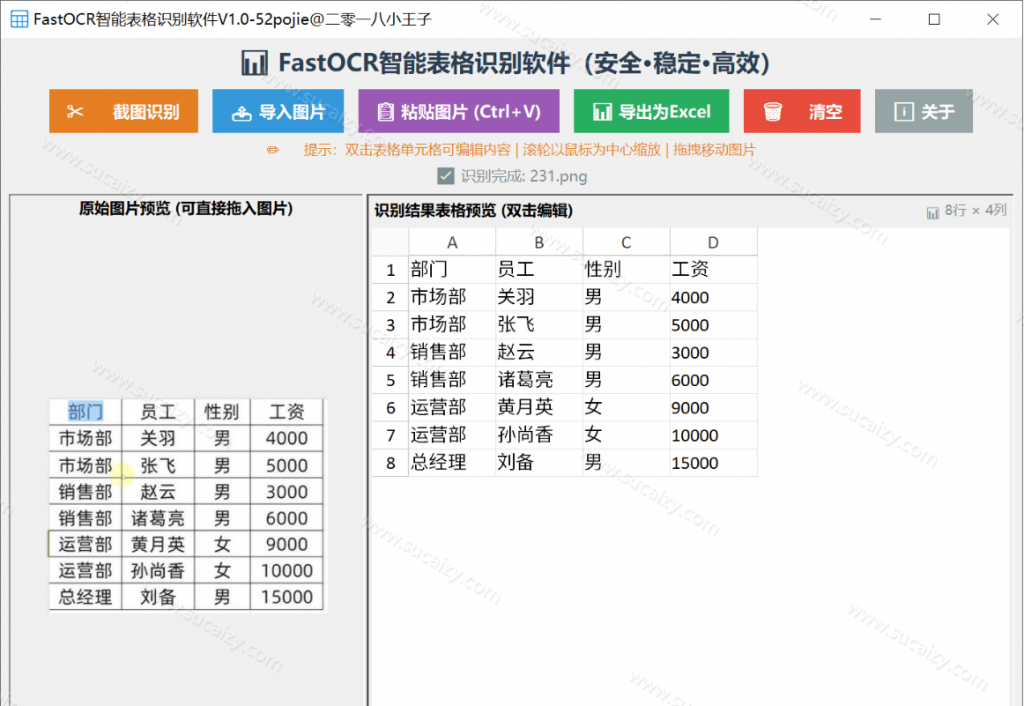Click the scissors icon on 截图识别 button
The width and height of the screenshot is (1024, 706).
coord(75,112)
